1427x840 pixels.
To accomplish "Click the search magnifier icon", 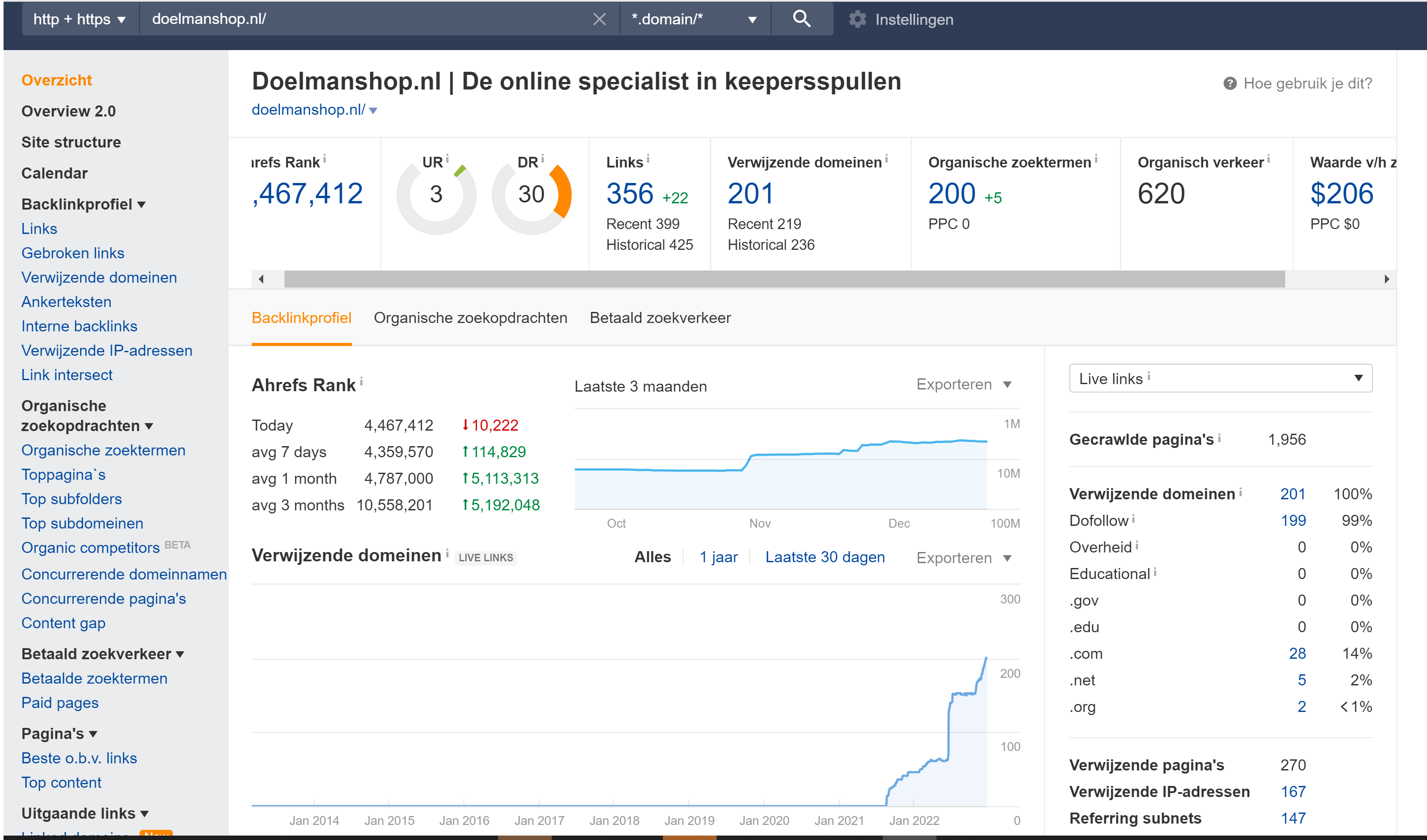I will (801, 19).
